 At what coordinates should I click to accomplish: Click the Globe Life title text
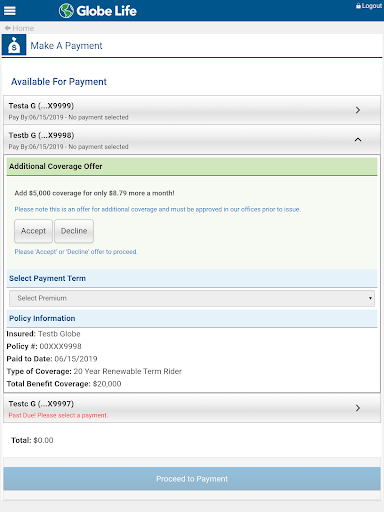pos(106,11)
